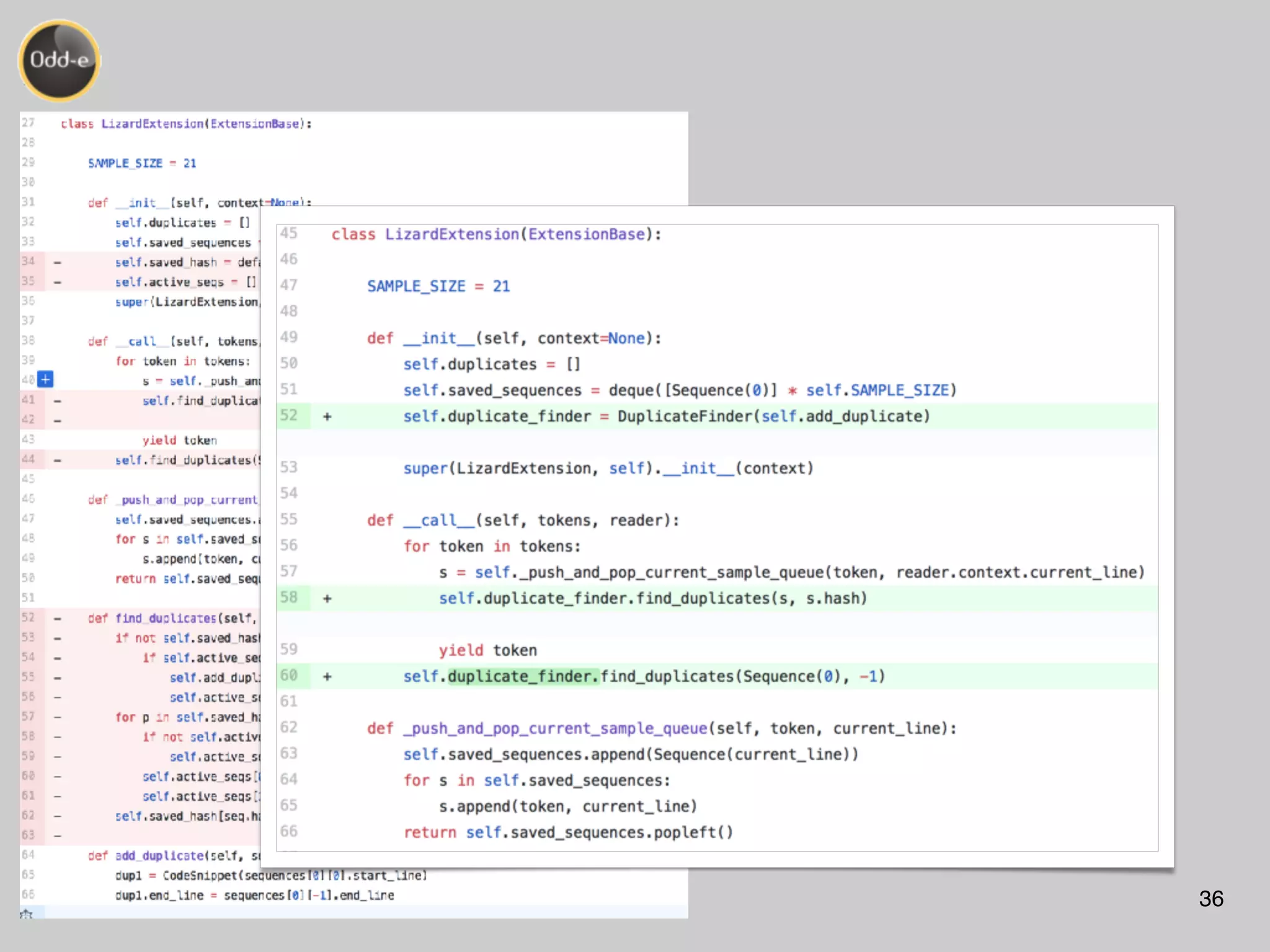
Task: Click the highlighted duplicate_finder text on line 60
Action: (523, 676)
